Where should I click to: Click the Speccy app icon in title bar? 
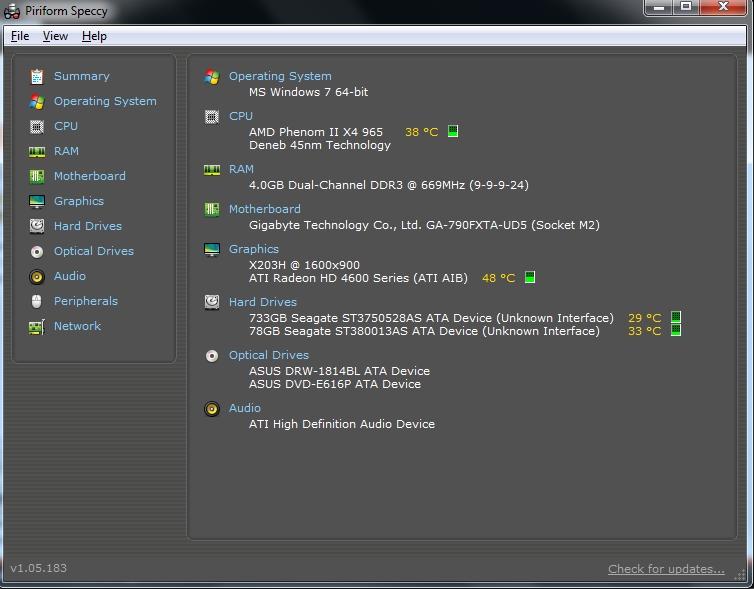[x=12, y=11]
